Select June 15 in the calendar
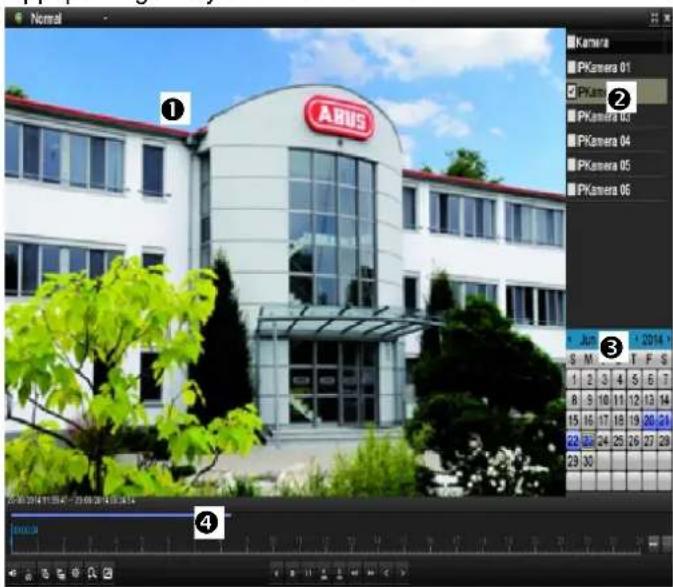 pos(573,420)
